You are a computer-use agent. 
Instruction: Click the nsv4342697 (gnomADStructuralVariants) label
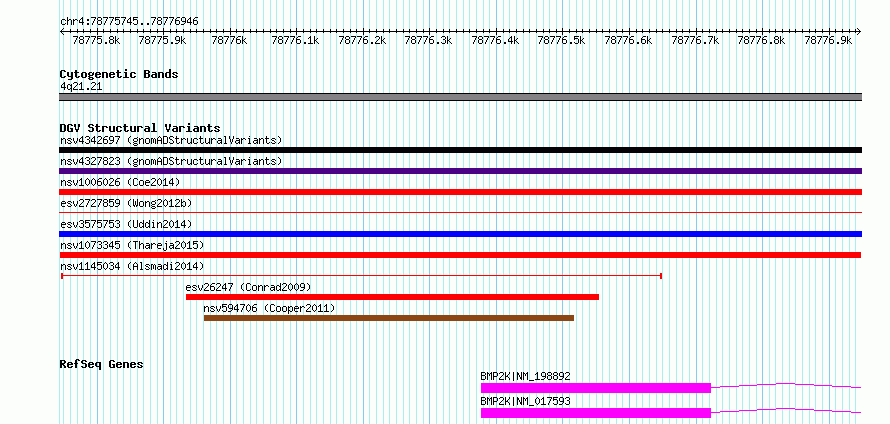pyautogui.click(x=171, y=140)
